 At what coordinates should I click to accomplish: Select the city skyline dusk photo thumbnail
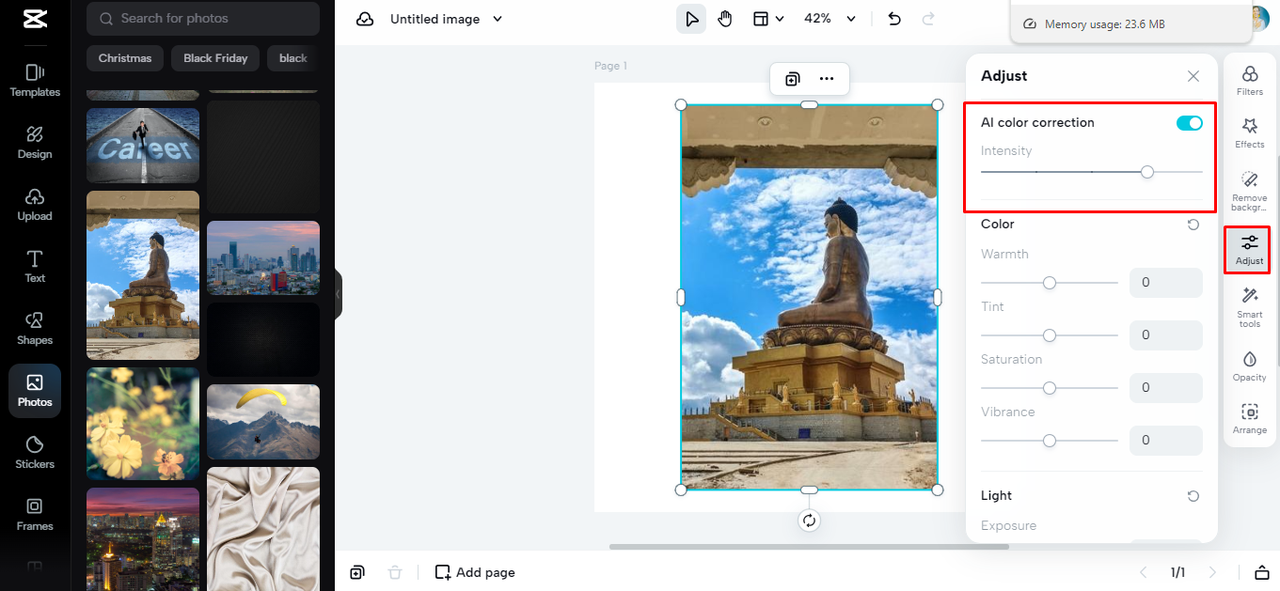(x=263, y=258)
